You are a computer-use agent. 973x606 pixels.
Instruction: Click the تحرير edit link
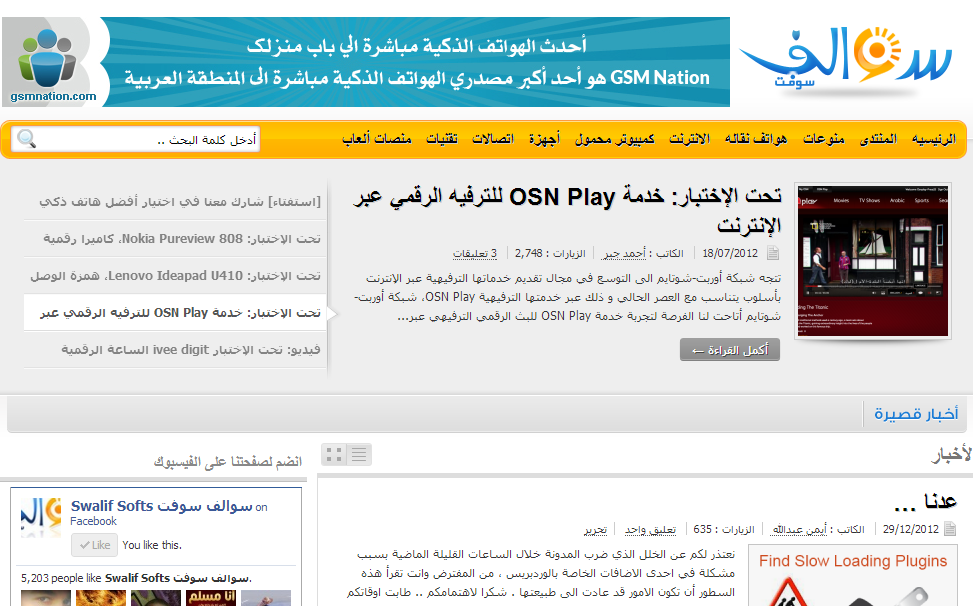[x=596, y=530]
